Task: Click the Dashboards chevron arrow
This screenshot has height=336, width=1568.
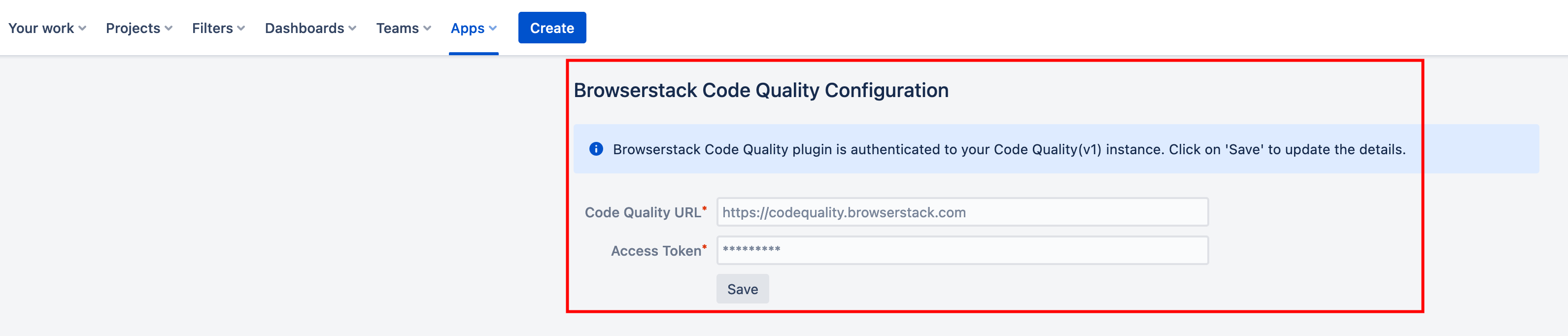Action: coord(352,28)
